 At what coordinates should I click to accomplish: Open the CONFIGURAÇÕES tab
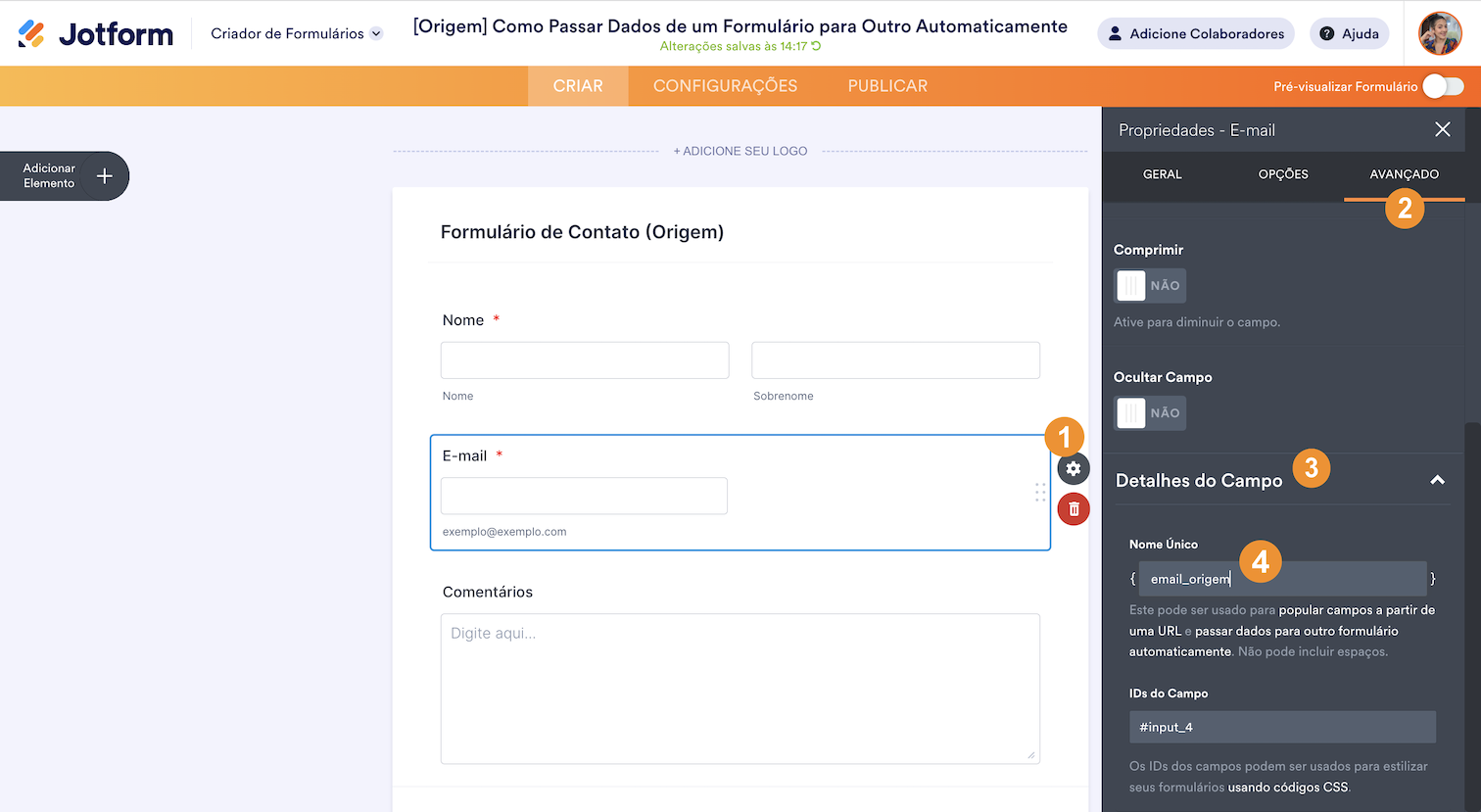(x=725, y=86)
